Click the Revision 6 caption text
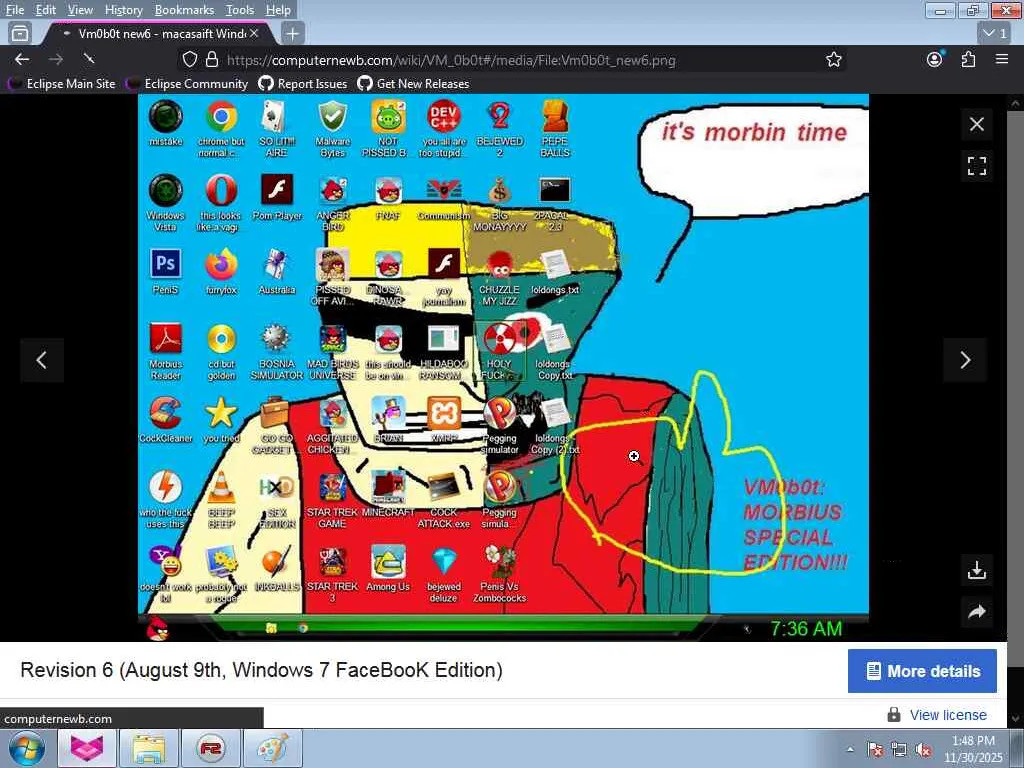The image size is (1024, 768). pyautogui.click(x=261, y=670)
